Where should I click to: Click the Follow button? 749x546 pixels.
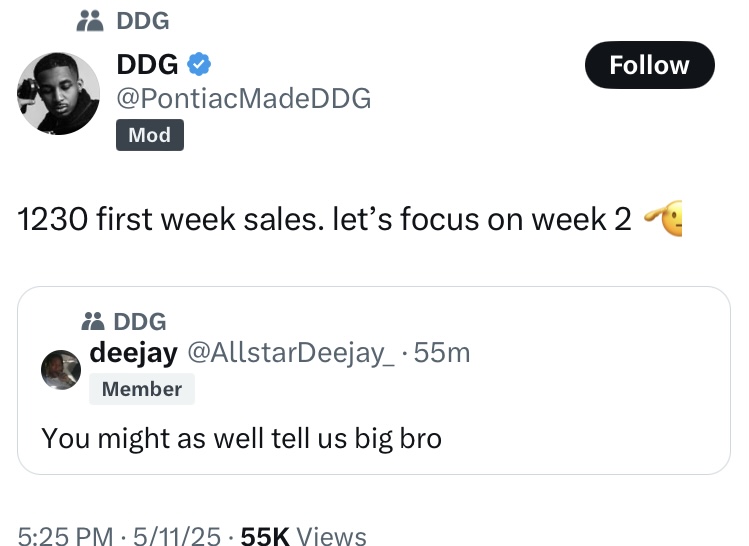coord(649,65)
